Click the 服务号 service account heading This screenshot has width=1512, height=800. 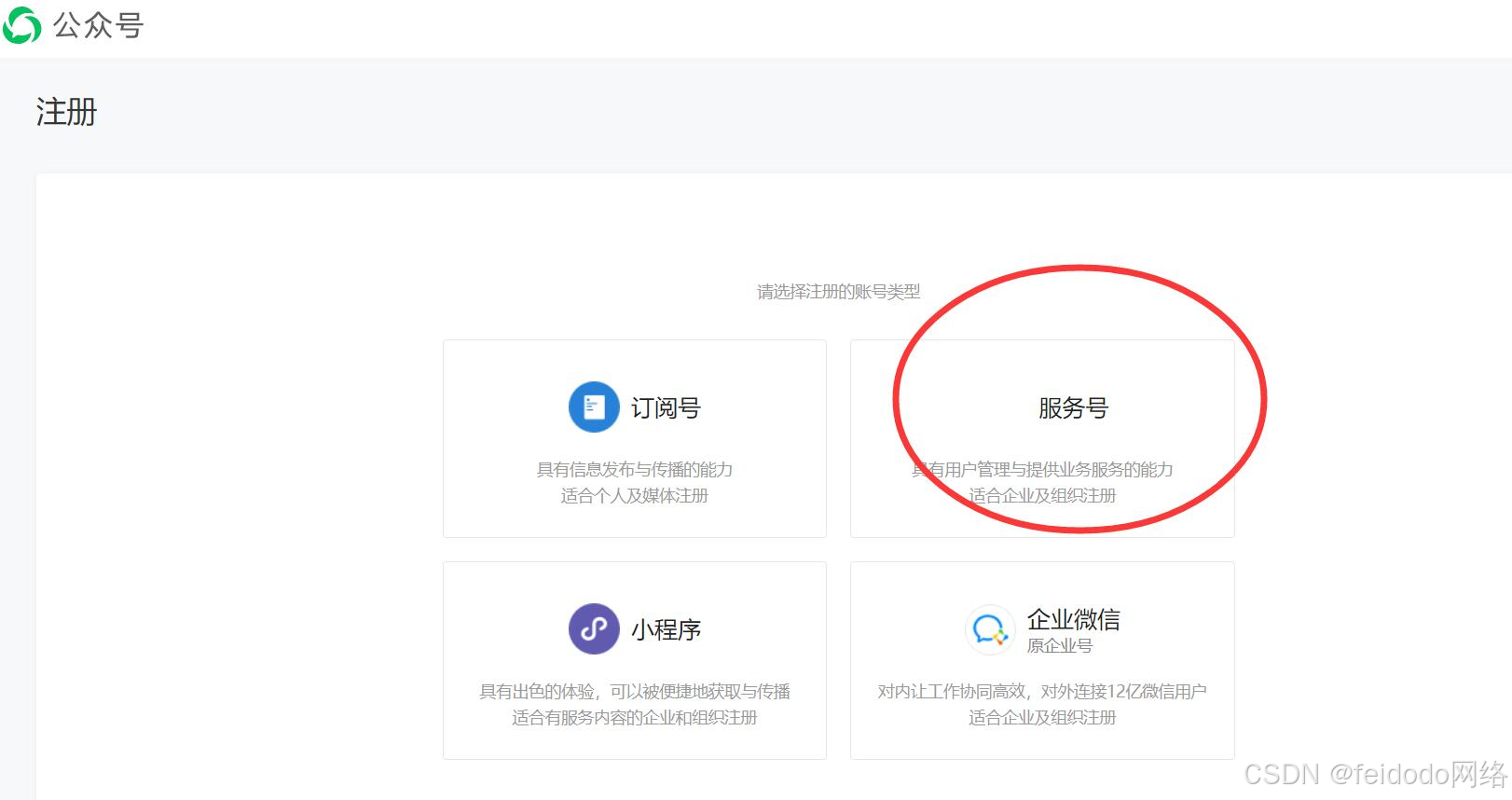1073,407
